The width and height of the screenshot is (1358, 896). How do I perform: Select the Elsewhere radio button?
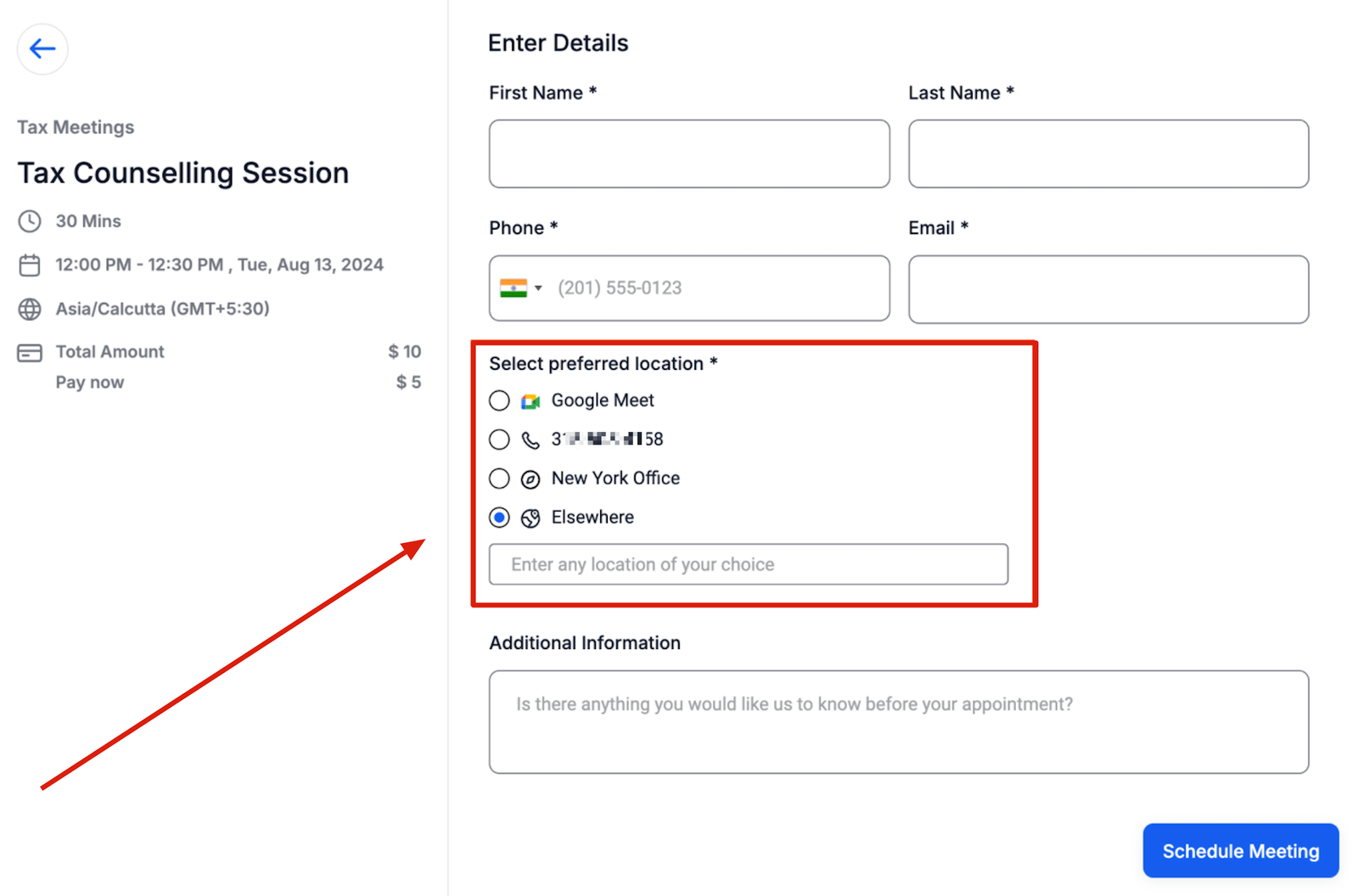click(x=500, y=518)
